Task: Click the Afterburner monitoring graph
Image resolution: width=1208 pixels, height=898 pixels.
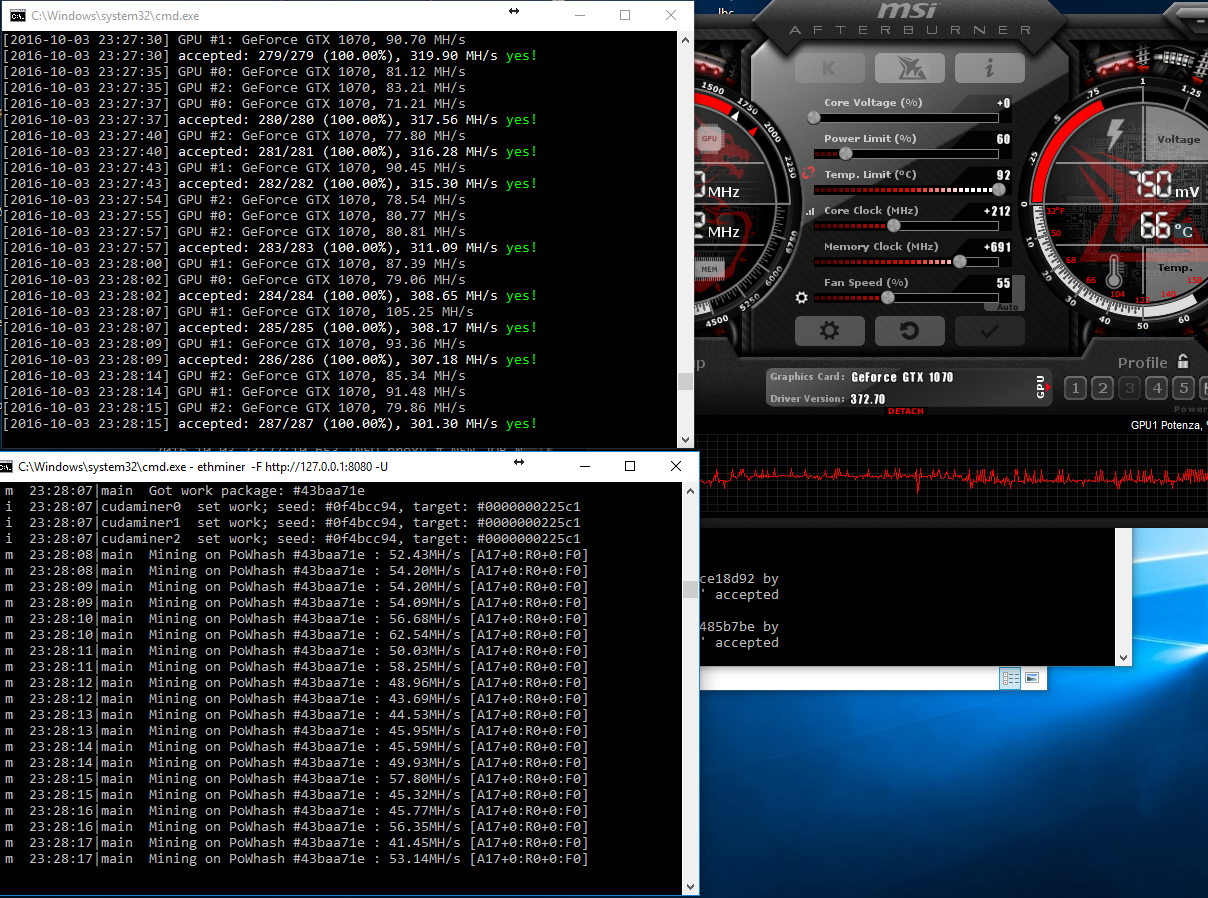Action: 954,477
